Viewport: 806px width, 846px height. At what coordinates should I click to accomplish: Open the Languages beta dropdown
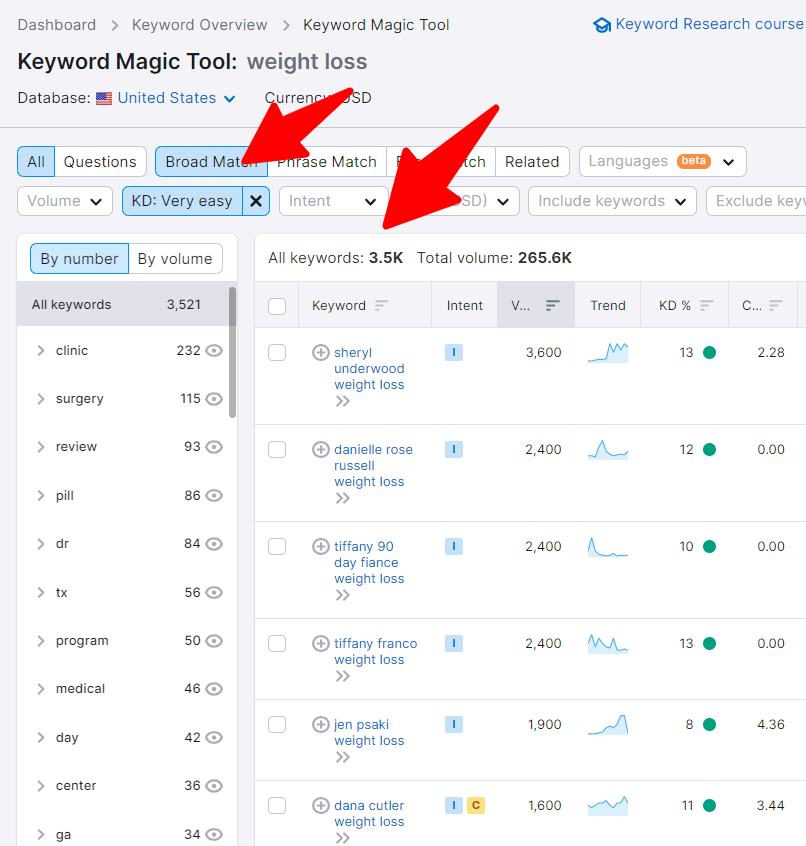point(662,161)
